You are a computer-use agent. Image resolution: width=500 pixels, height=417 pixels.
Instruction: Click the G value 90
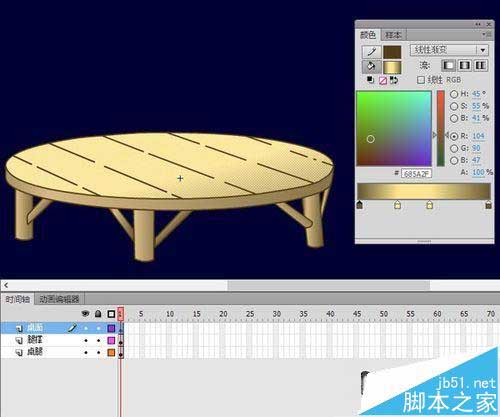(x=476, y=148)
